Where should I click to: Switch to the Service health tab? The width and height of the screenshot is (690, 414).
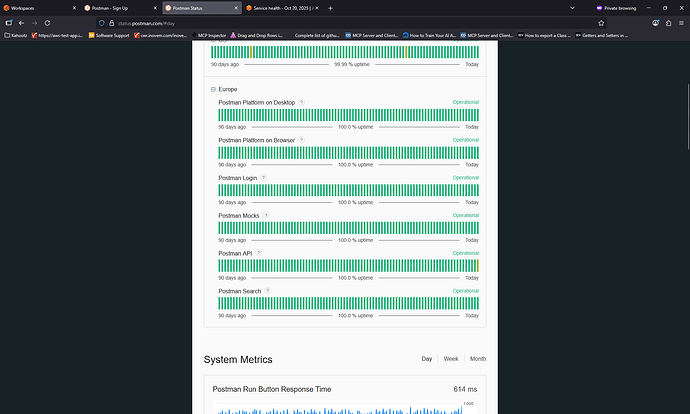(279, 8)
